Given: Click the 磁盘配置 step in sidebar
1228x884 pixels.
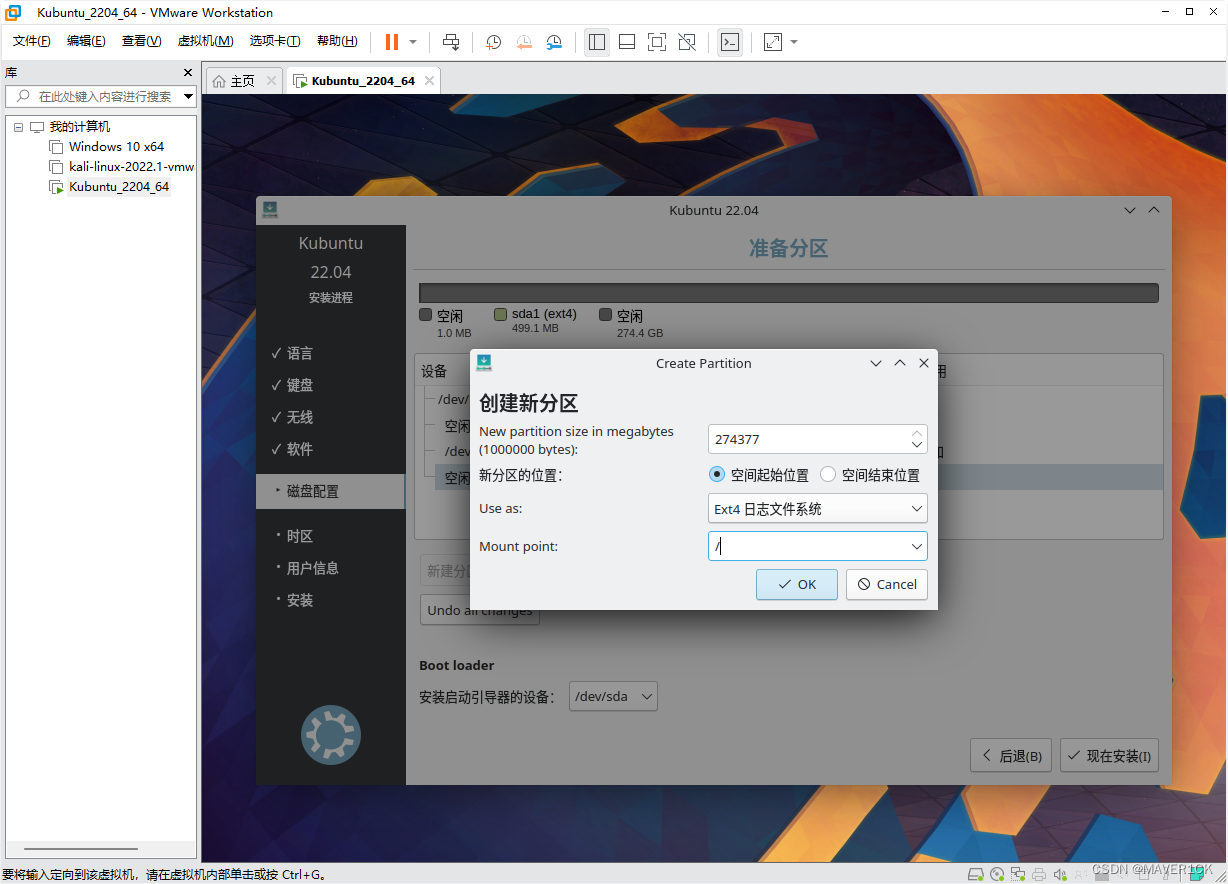Looking at the screenshot, I should 330,491.
